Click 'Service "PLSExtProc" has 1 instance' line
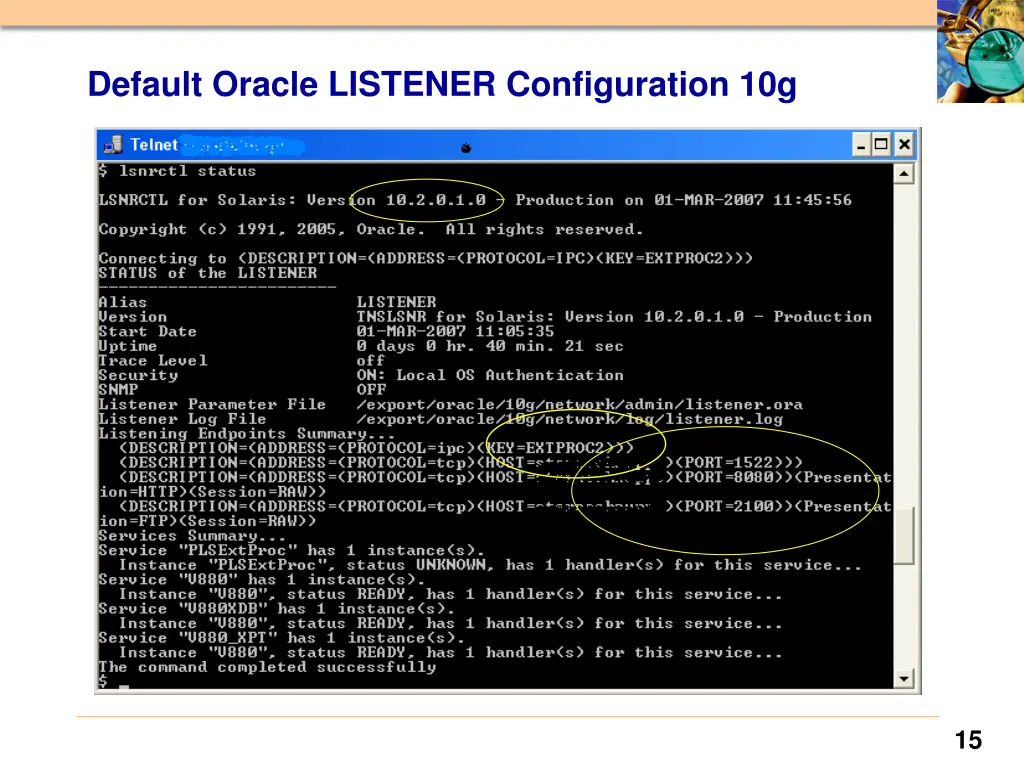 coord(291,550)
